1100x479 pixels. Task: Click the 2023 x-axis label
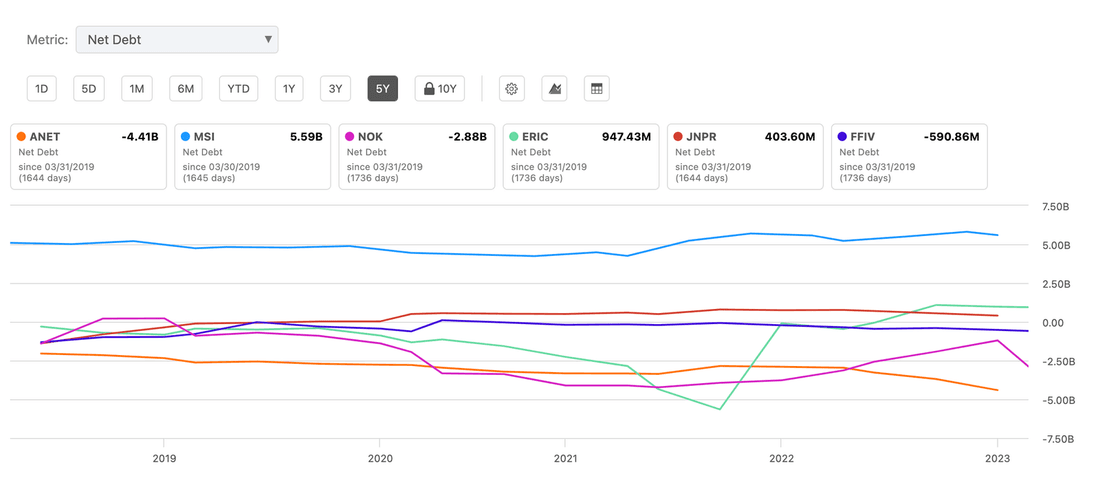(x=997, y=459)
